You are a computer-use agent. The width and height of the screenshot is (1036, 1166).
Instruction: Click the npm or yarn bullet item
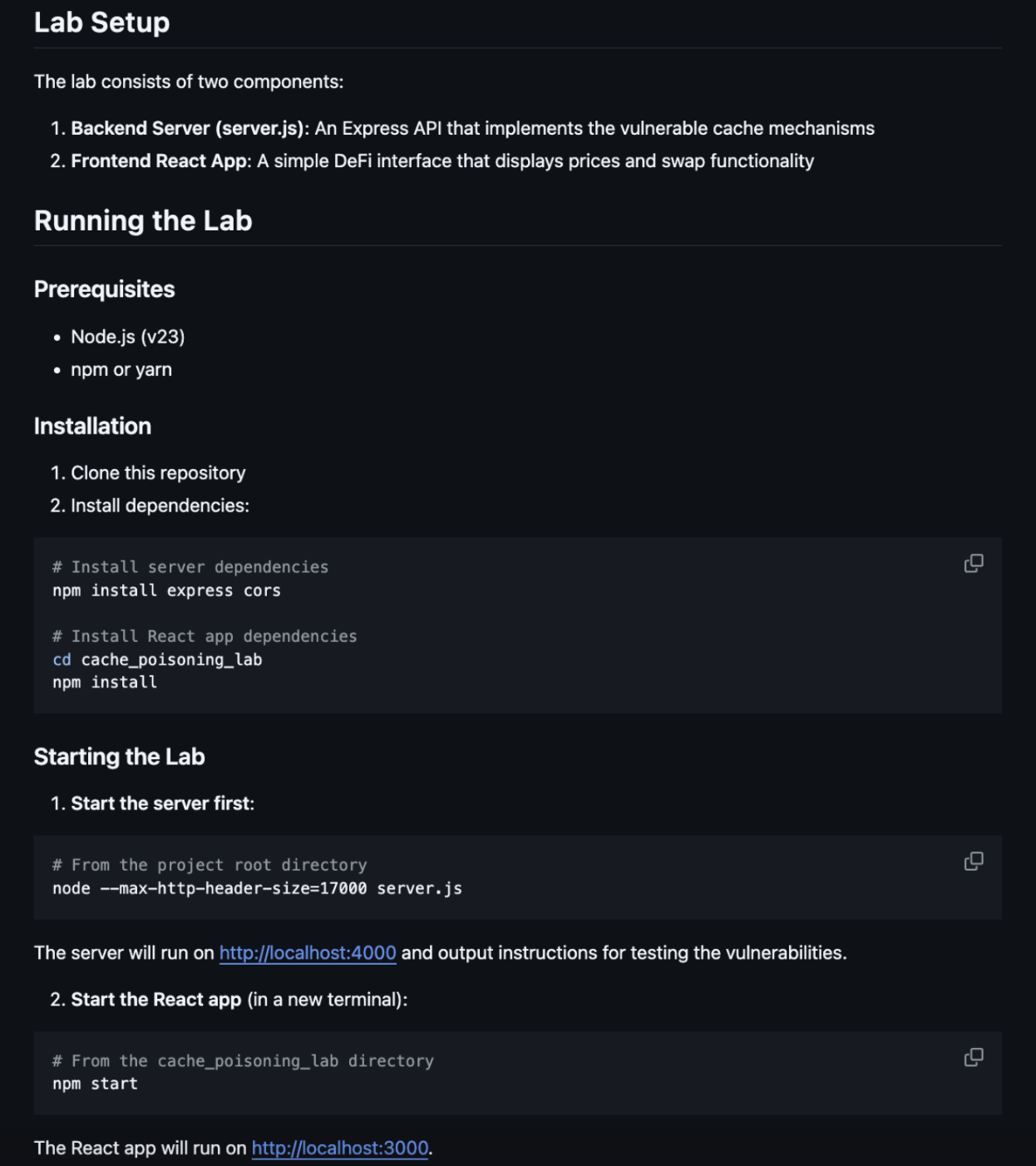121,370
